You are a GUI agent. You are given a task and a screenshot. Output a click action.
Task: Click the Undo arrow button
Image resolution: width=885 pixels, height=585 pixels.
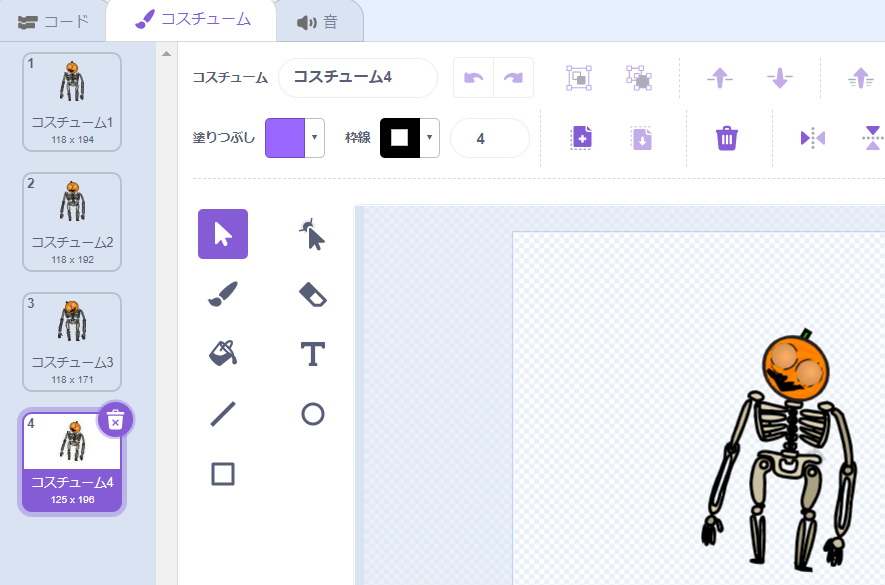[x=474, y=77]
